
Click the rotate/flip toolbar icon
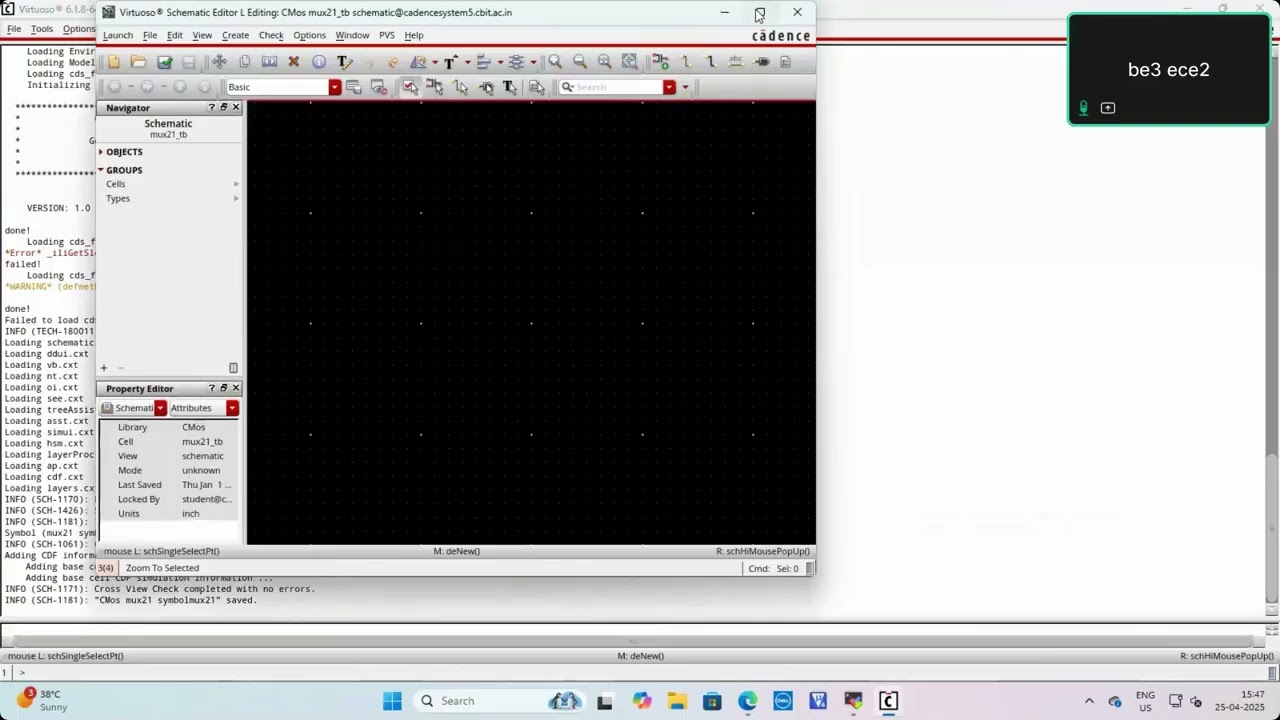click(x=418, y=62)
